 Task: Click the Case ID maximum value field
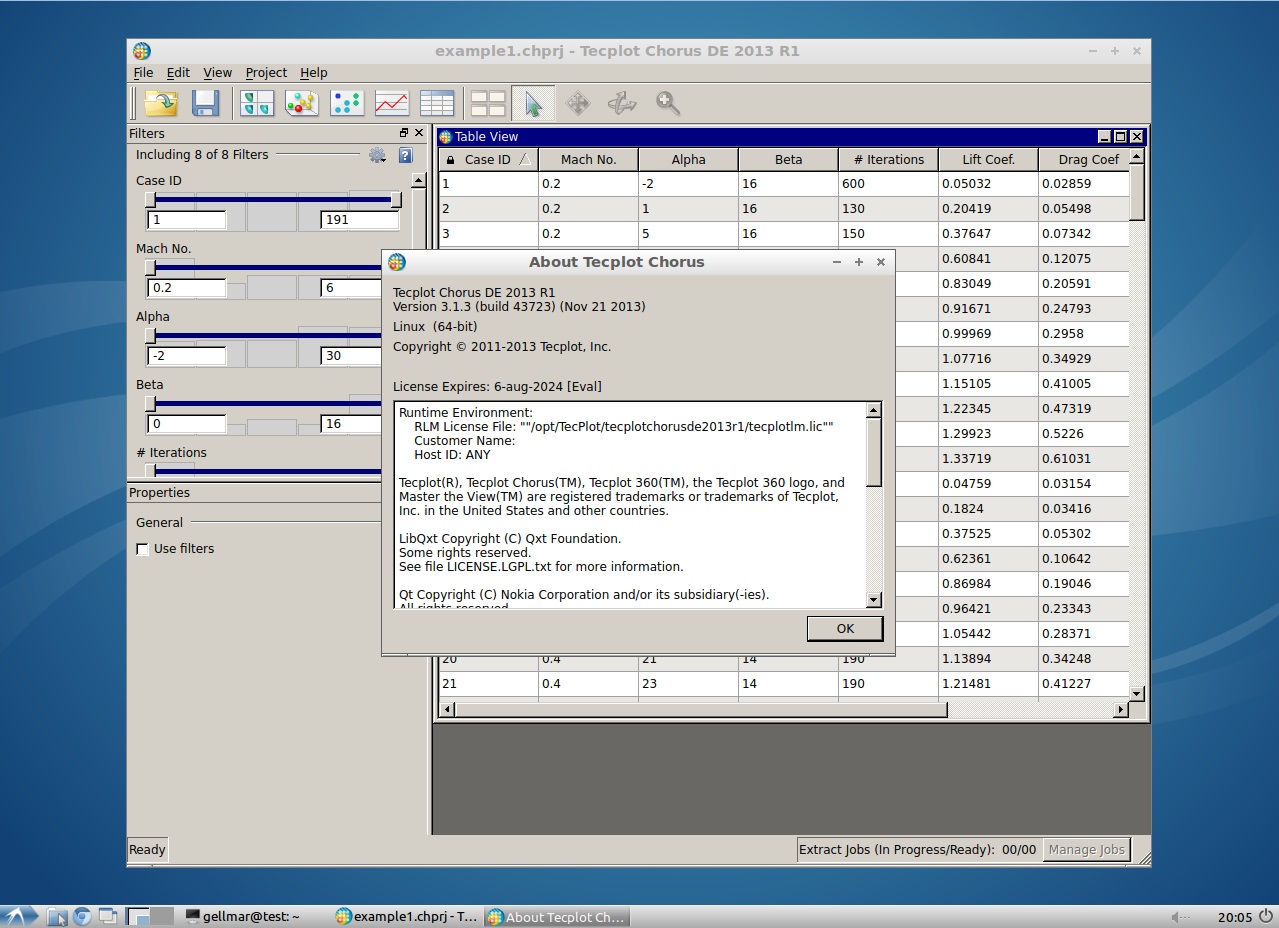coord(360,220)
